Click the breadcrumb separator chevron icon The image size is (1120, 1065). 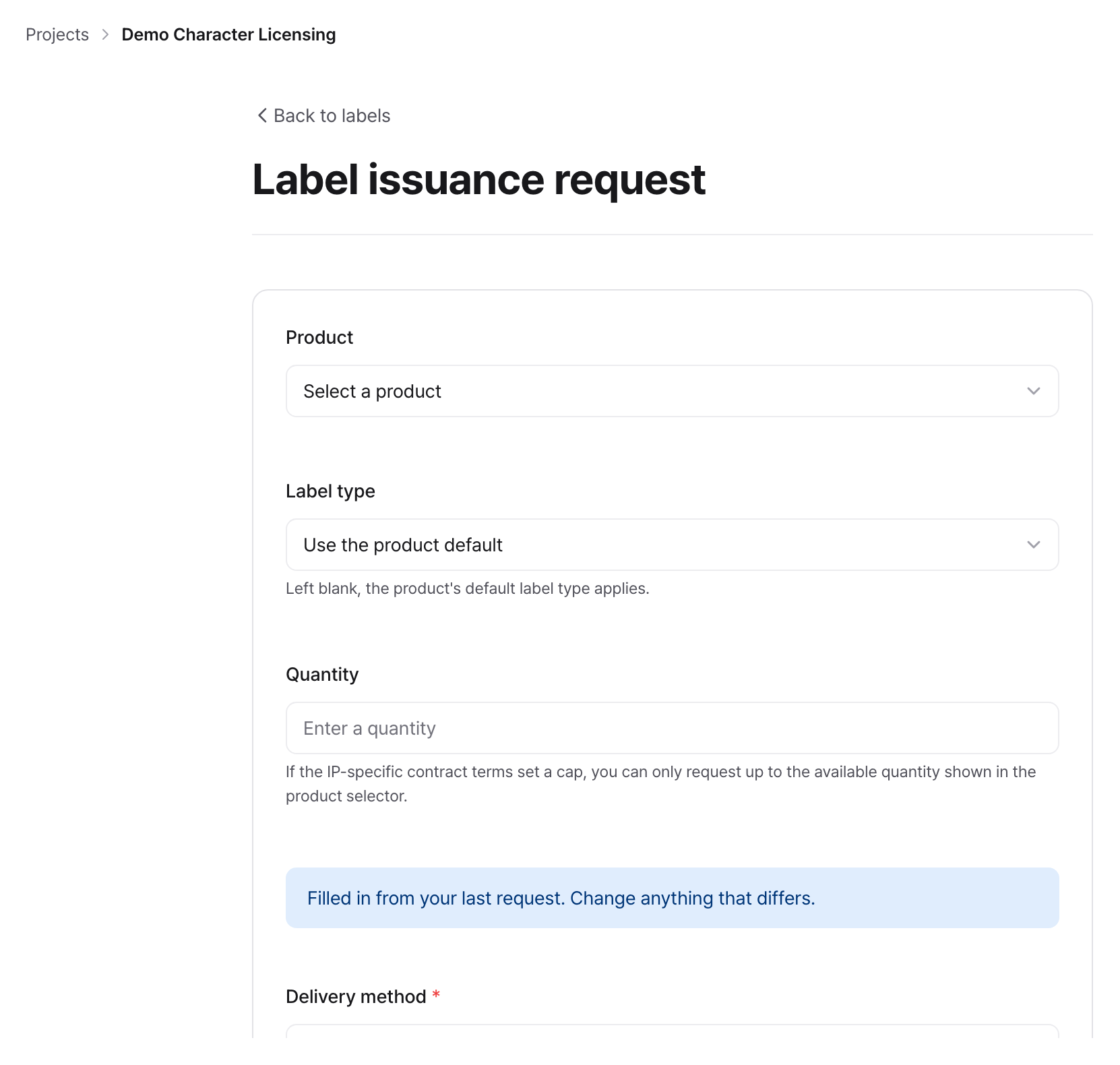click(105, 34)
